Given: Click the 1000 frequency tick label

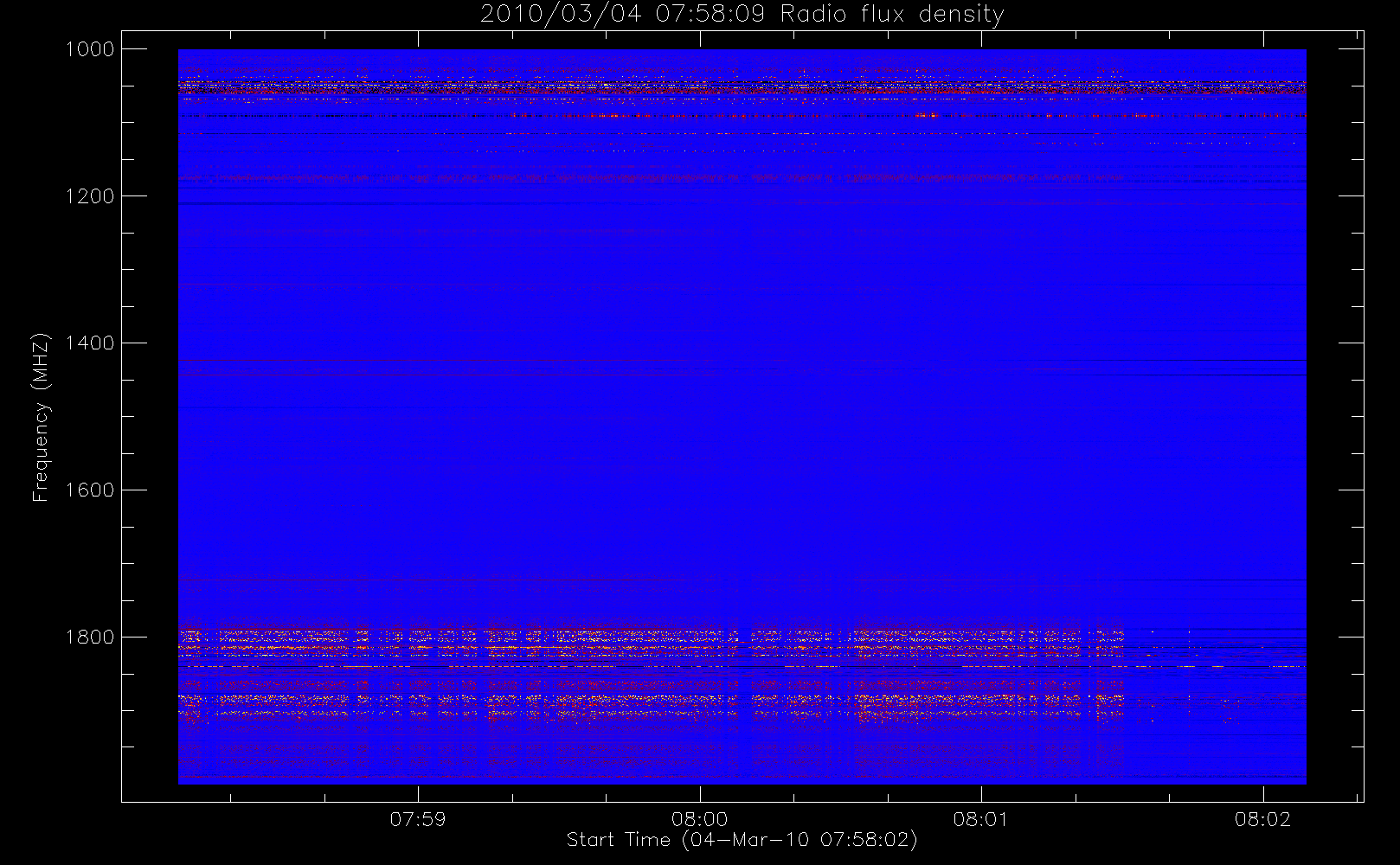Looking at the screenshot, I should tap(90, 49).
